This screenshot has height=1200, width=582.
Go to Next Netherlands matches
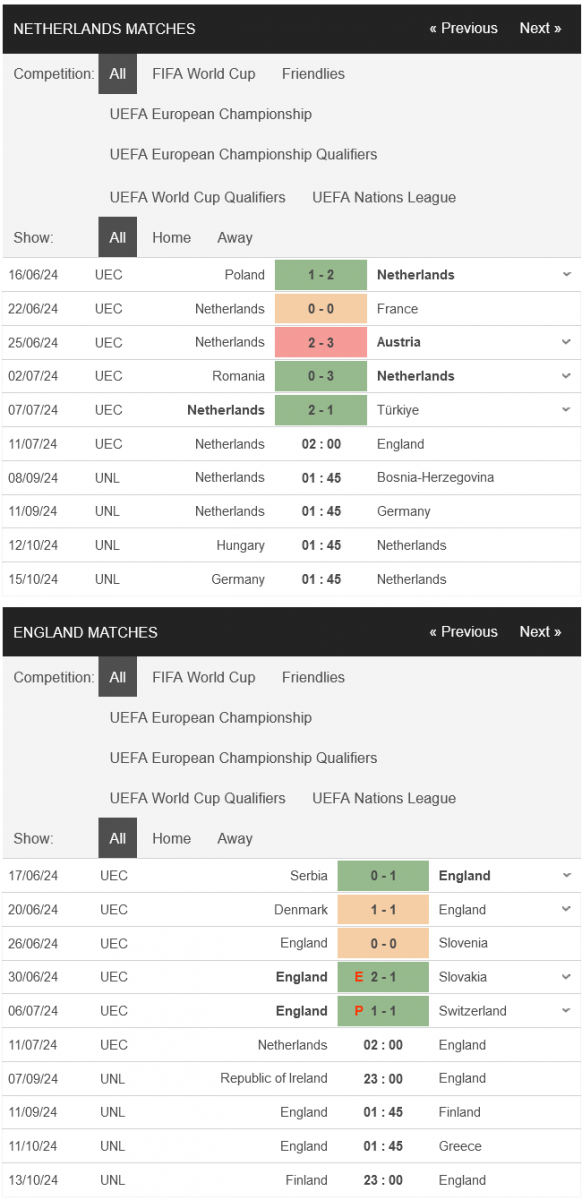(x=540, y=28)
